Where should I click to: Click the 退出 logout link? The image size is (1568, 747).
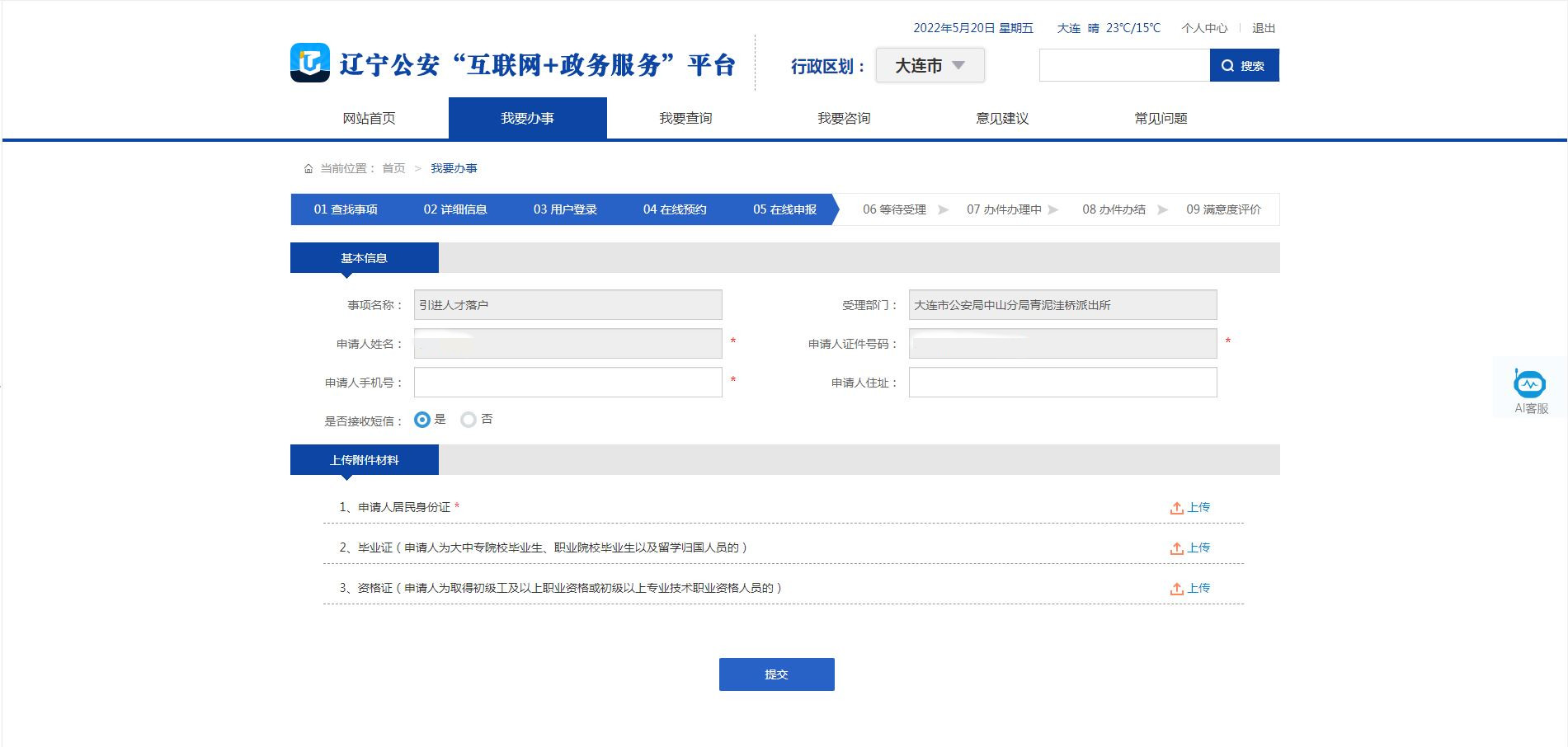click(x=1264, y=28)
